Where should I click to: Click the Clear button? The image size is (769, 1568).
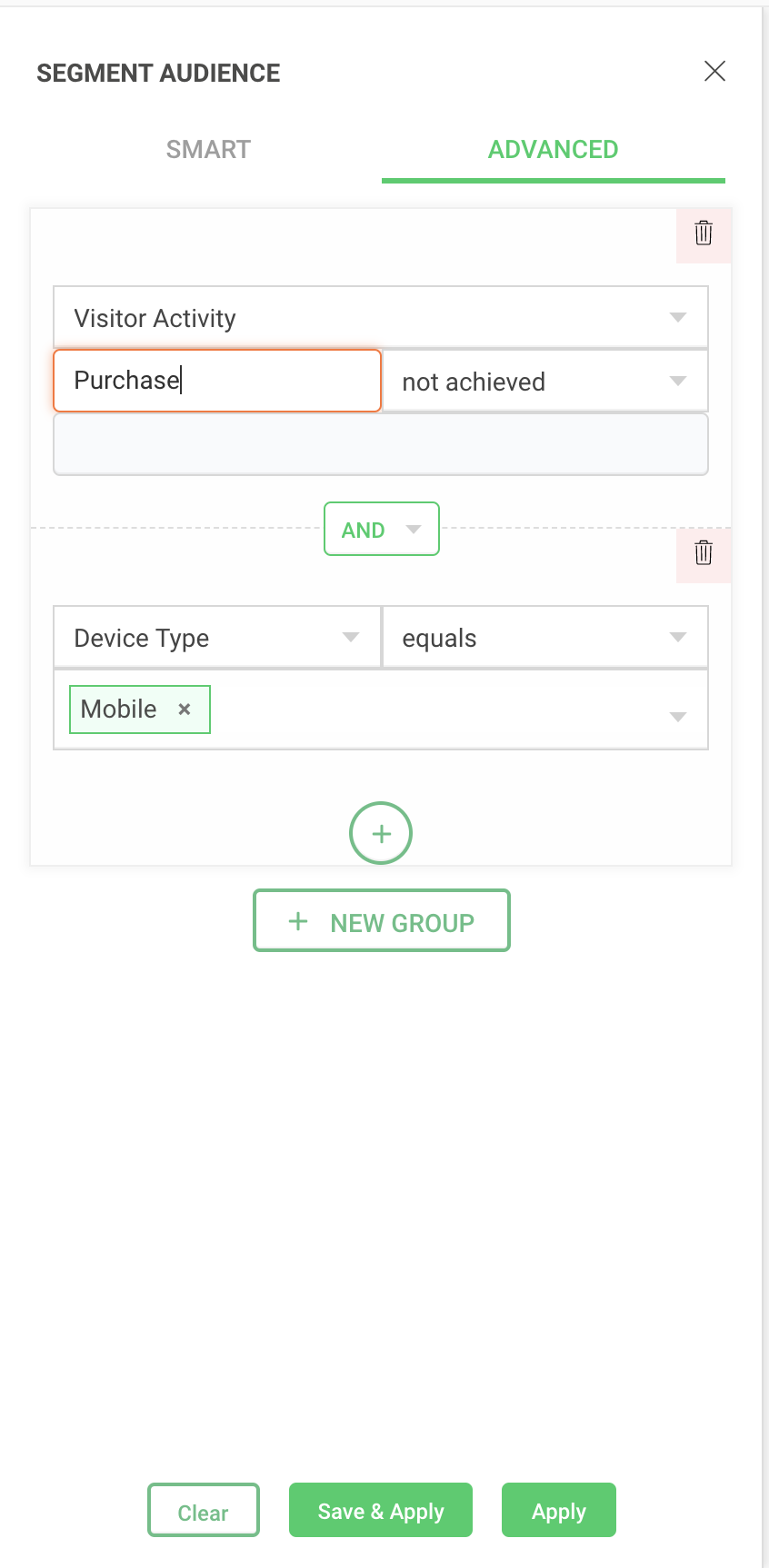coord(204,1512)
